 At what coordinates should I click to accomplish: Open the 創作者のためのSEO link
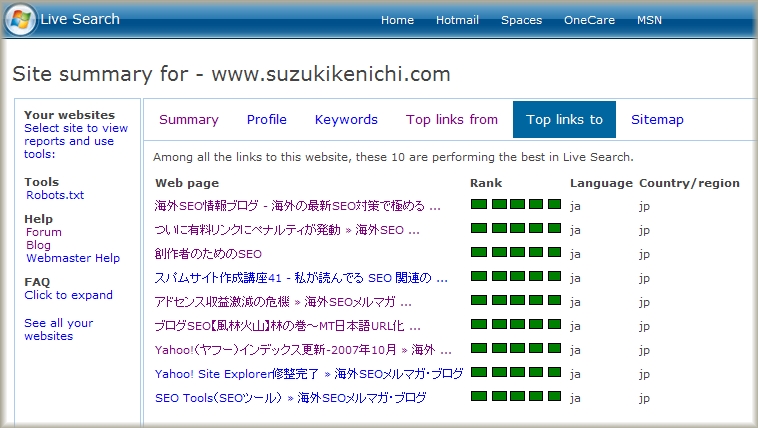(208, 254)
